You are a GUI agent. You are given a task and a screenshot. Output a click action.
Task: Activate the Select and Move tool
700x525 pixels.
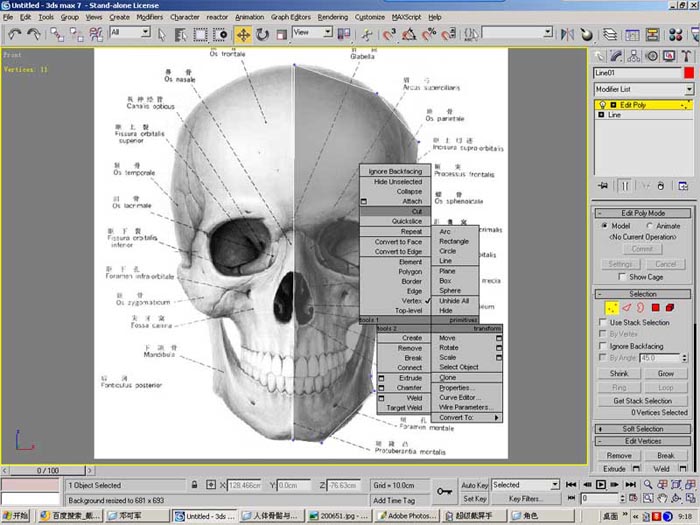coord(243,34)
